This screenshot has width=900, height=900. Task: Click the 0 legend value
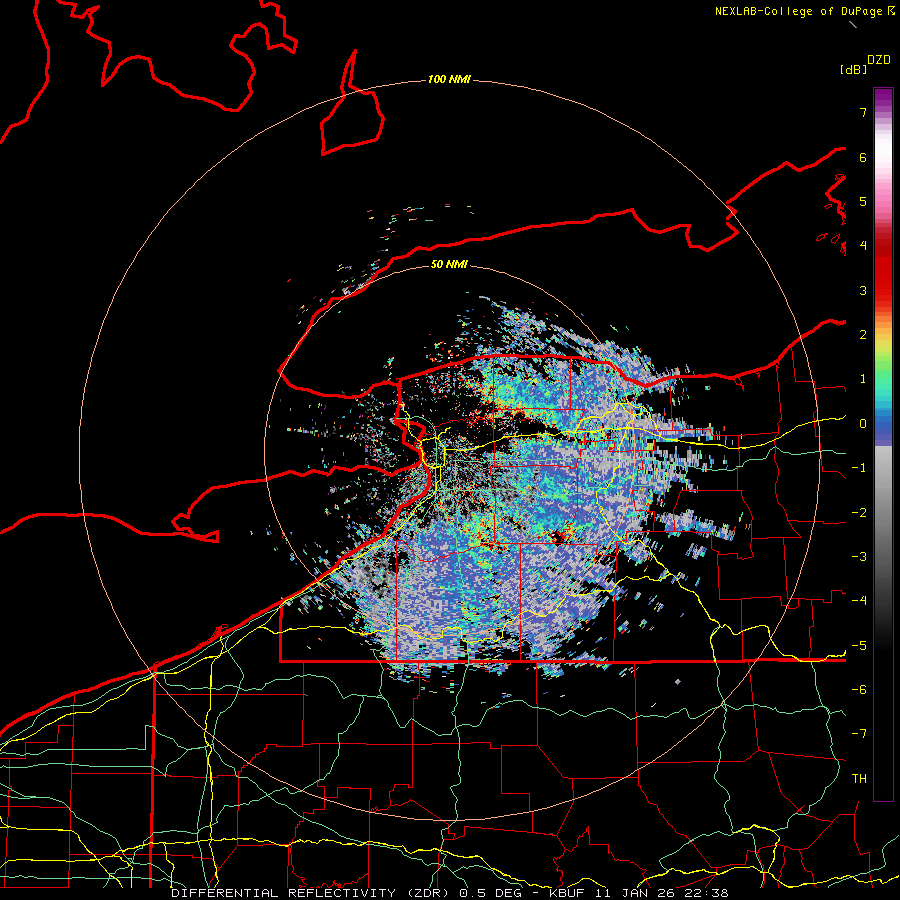(863, 424)
